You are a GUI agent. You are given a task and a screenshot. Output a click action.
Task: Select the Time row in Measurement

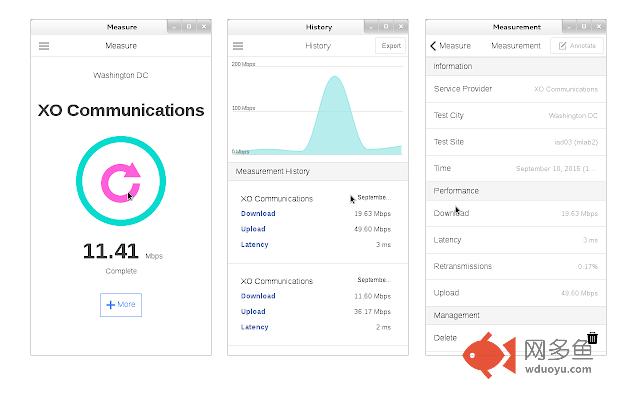click(x=516, y=168)
